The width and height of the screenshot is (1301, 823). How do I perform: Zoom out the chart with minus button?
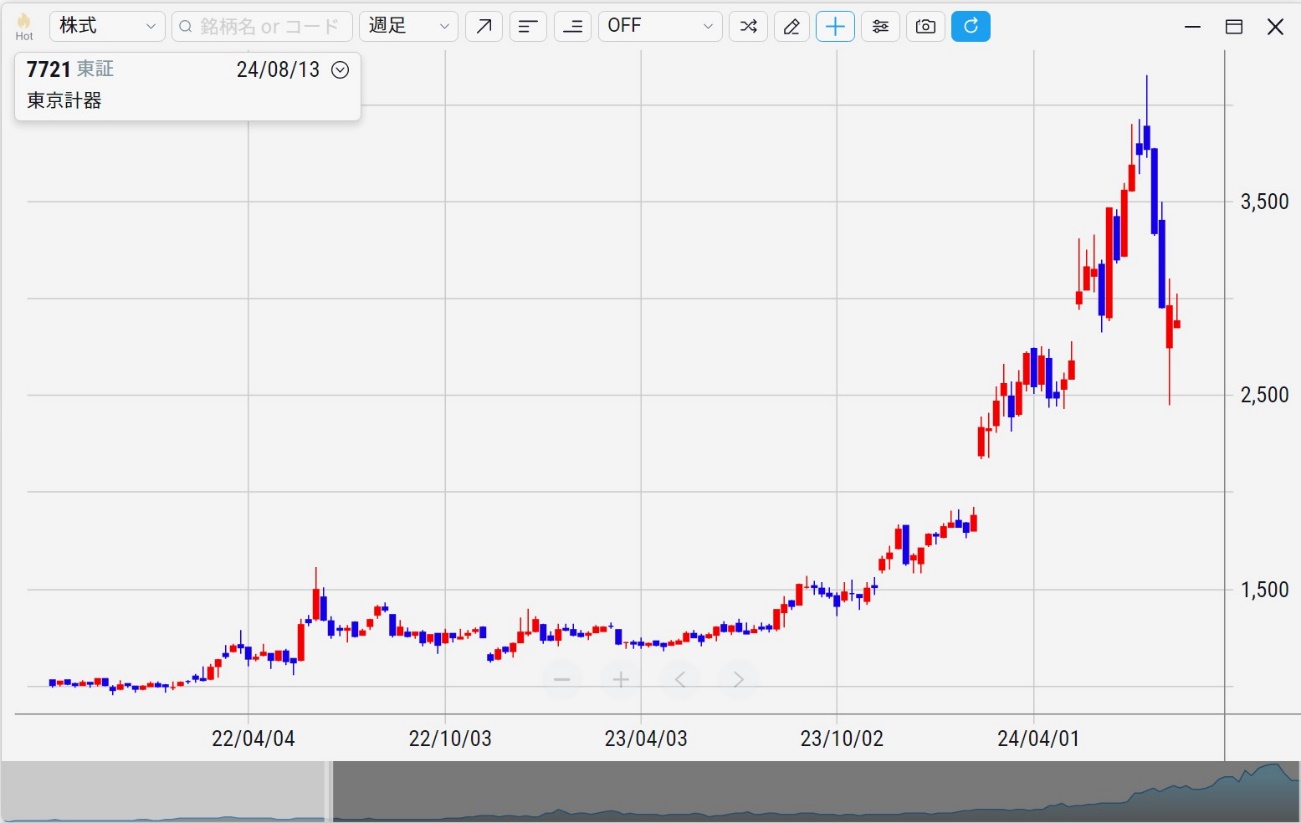[x=562, y=680]
